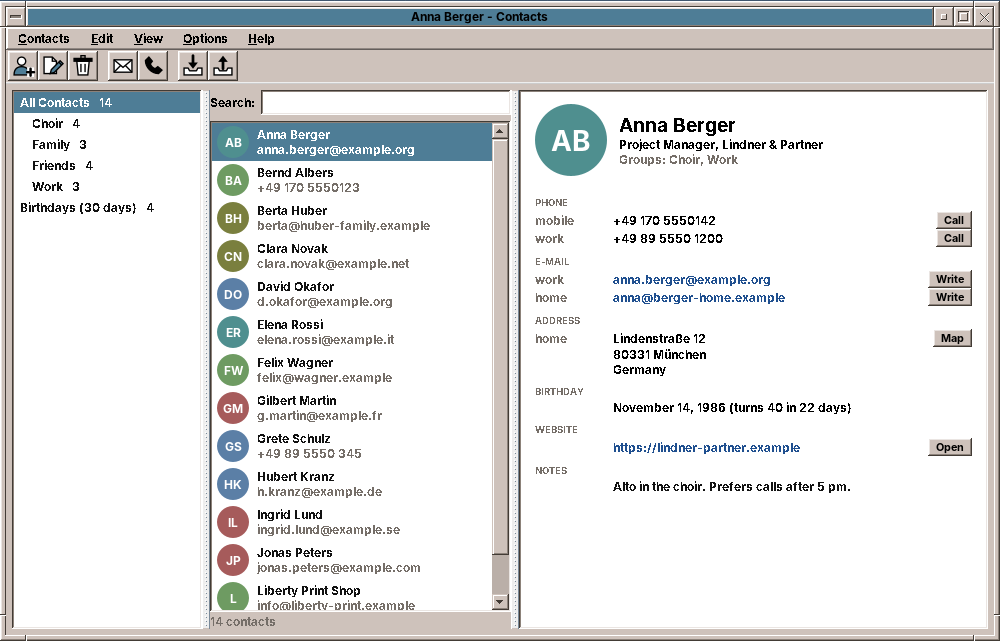Click the CN avatar of Clara Novak
This screenshot has height=641, width=1000.
(233, 256)
